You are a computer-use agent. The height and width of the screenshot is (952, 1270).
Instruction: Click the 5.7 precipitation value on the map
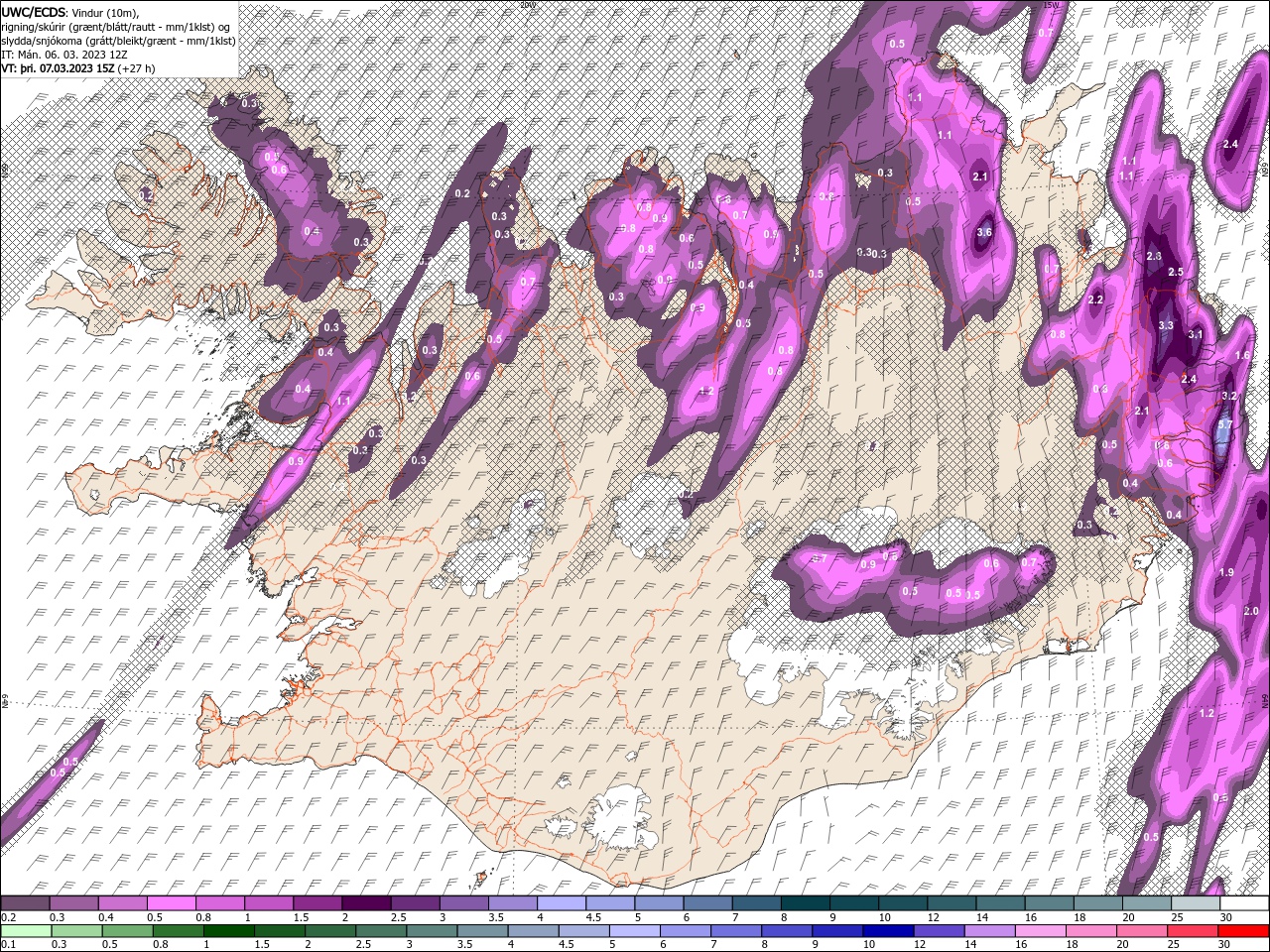pos(1224,423)
